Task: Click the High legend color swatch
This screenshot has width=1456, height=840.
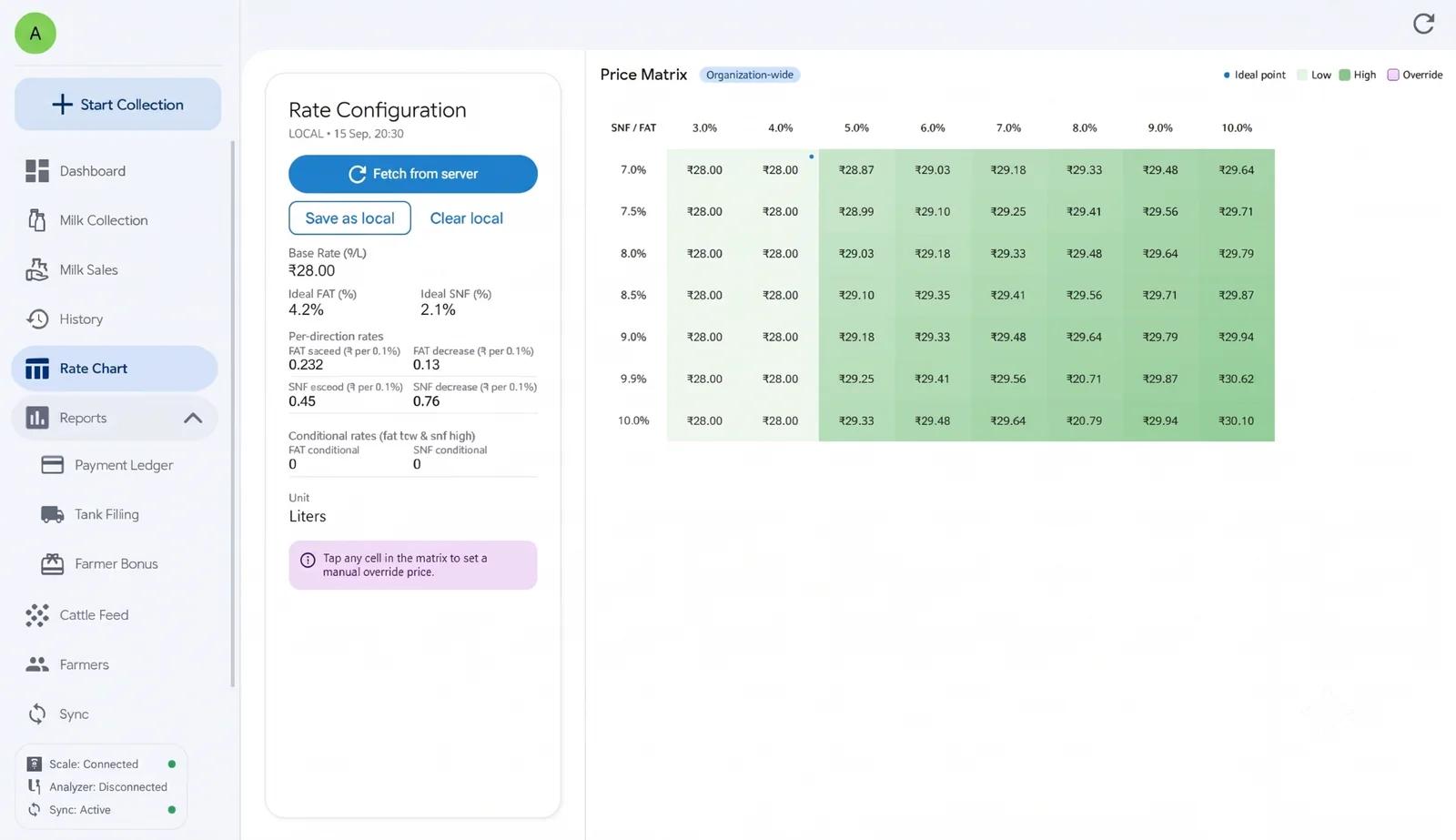Action: [x=1345, y=75]
